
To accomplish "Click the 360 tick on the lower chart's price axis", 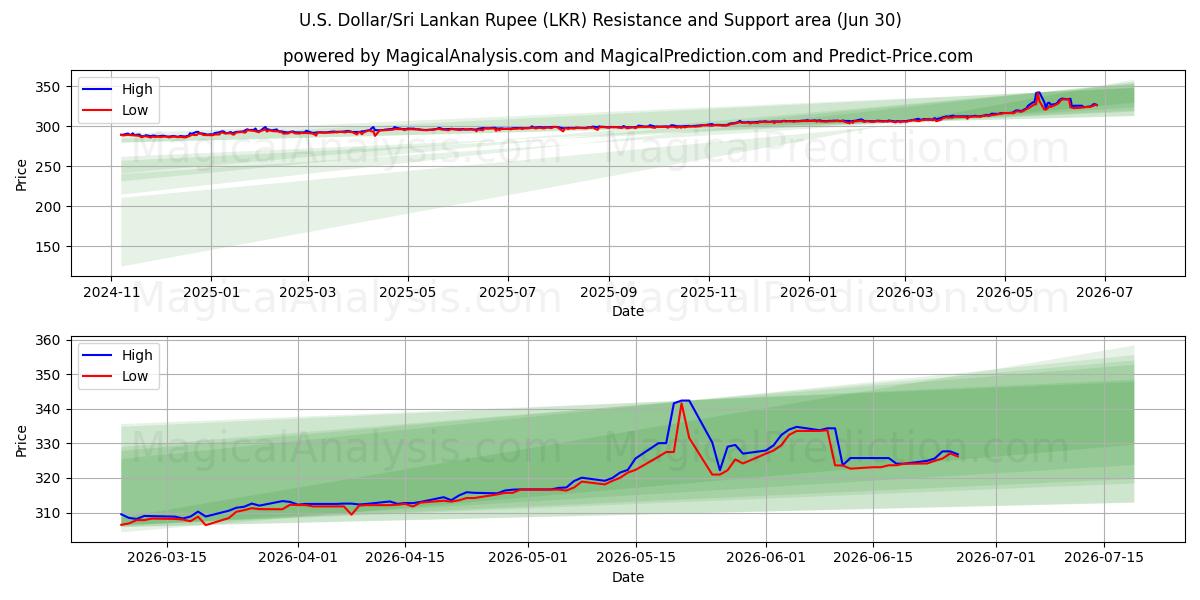I will tap(50, 340).
